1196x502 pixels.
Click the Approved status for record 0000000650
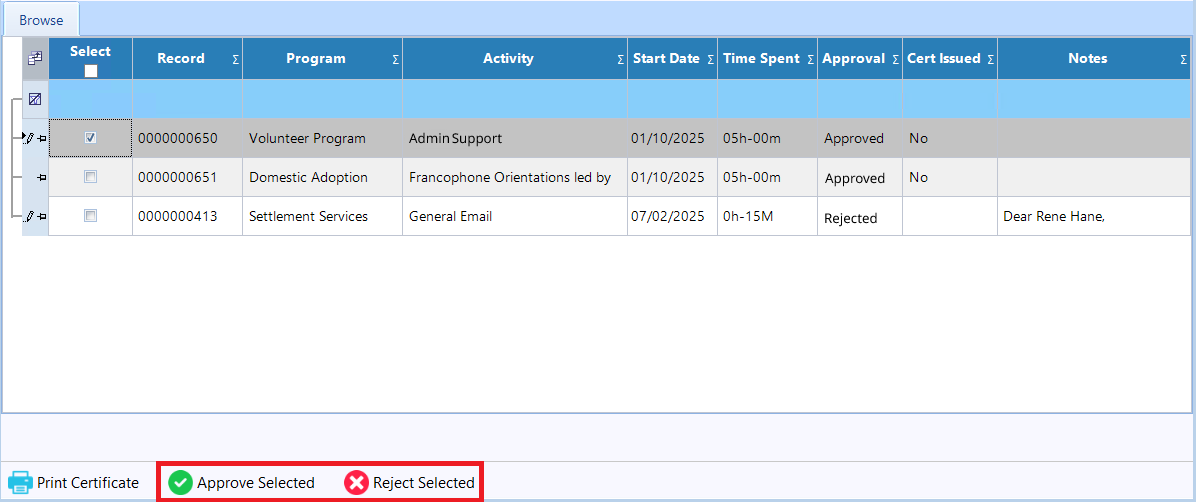point(860,139)
